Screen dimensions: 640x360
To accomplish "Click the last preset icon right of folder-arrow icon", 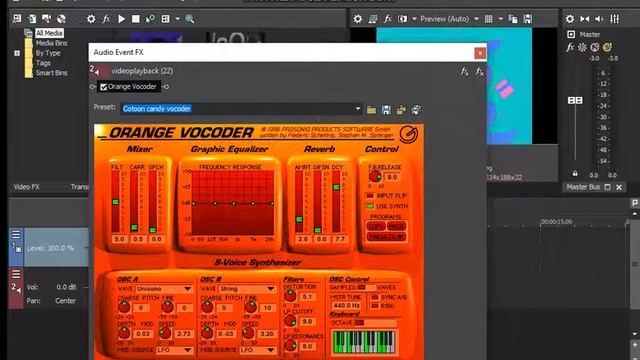I will click(x=416, y=110).
